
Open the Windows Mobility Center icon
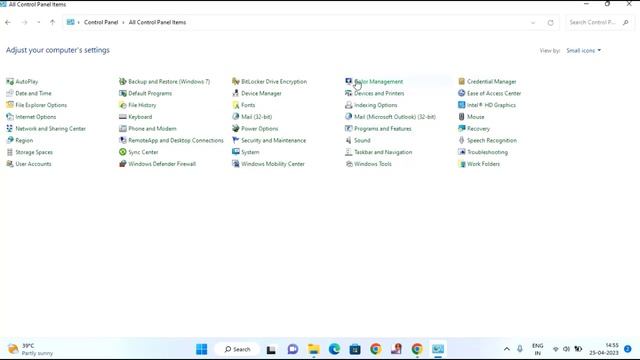236,164
